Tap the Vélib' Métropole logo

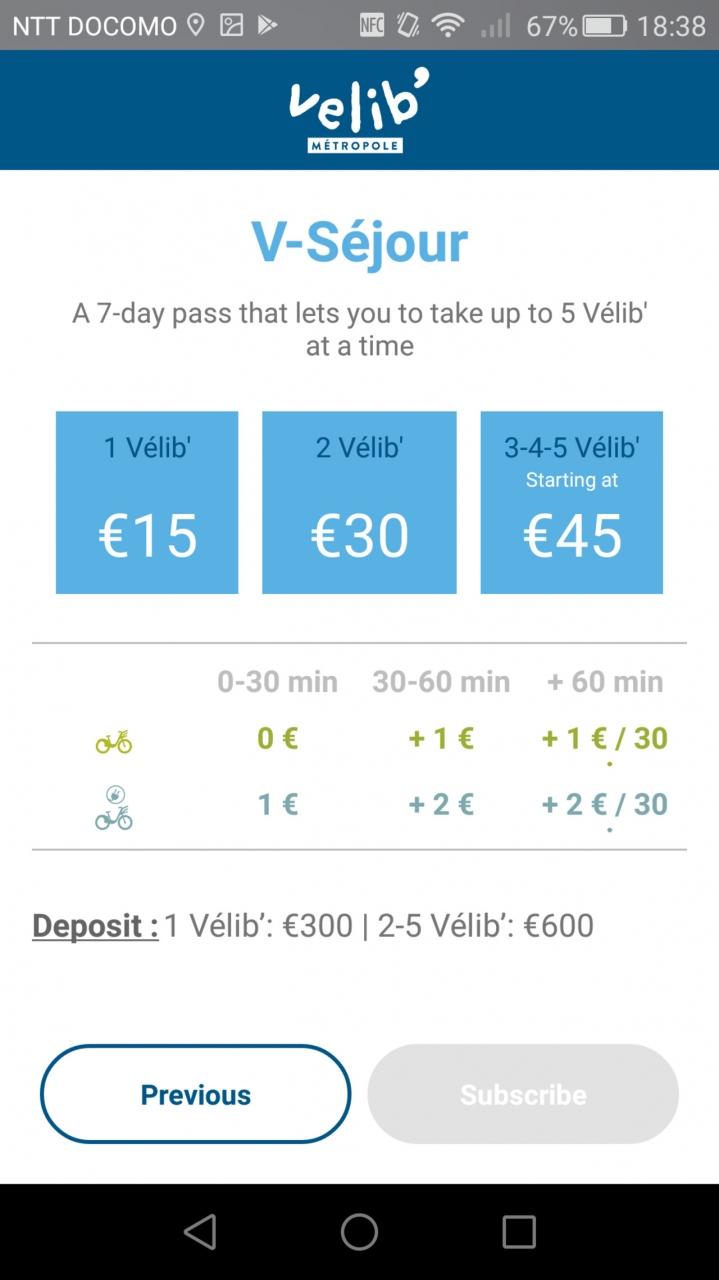[x=359, y=110]
